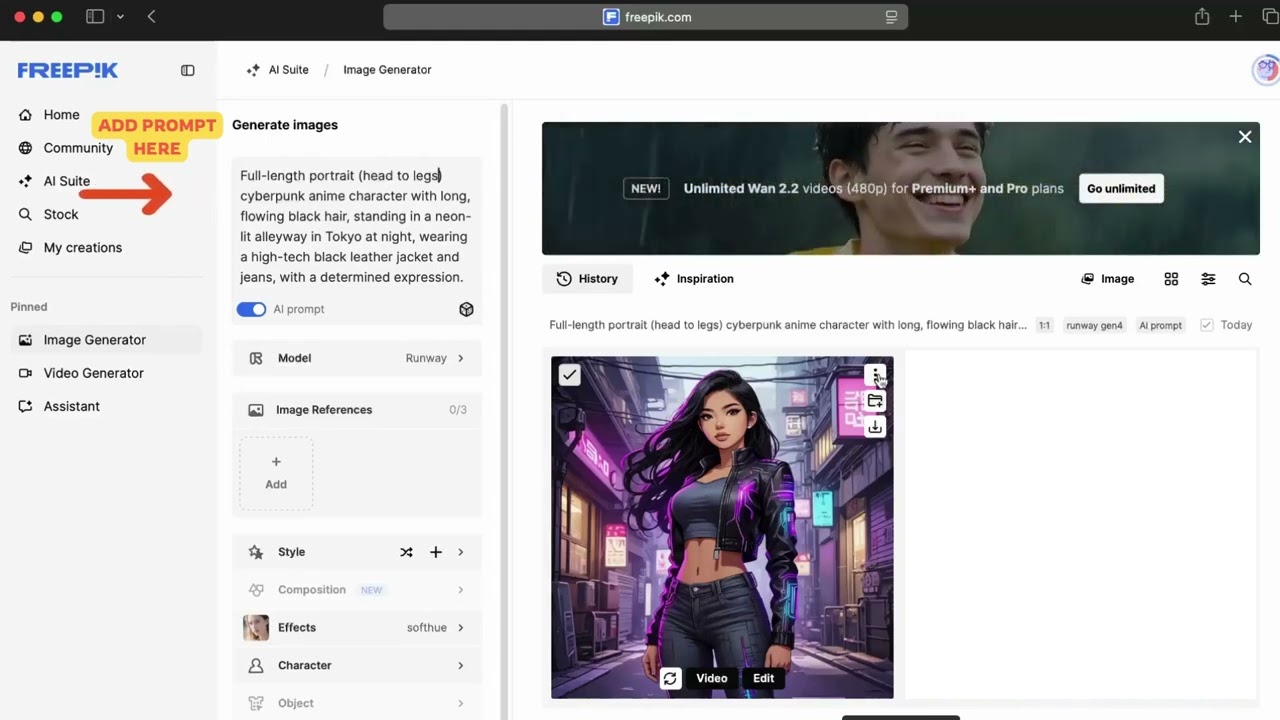This screenshot has width=1280, height=720.
Task: Click the regenerate icon on the image
Action: (670, 678)
